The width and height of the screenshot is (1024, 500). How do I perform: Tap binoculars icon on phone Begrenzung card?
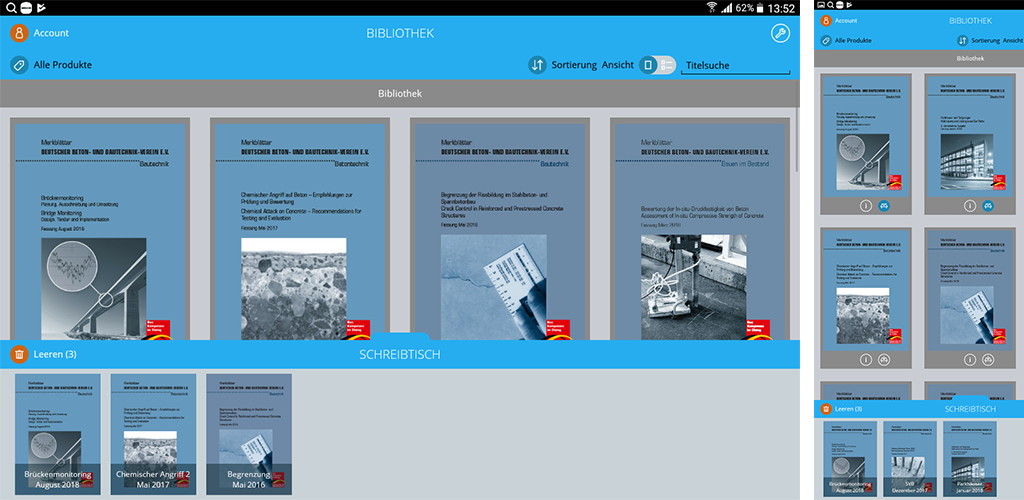pos(987,360)
